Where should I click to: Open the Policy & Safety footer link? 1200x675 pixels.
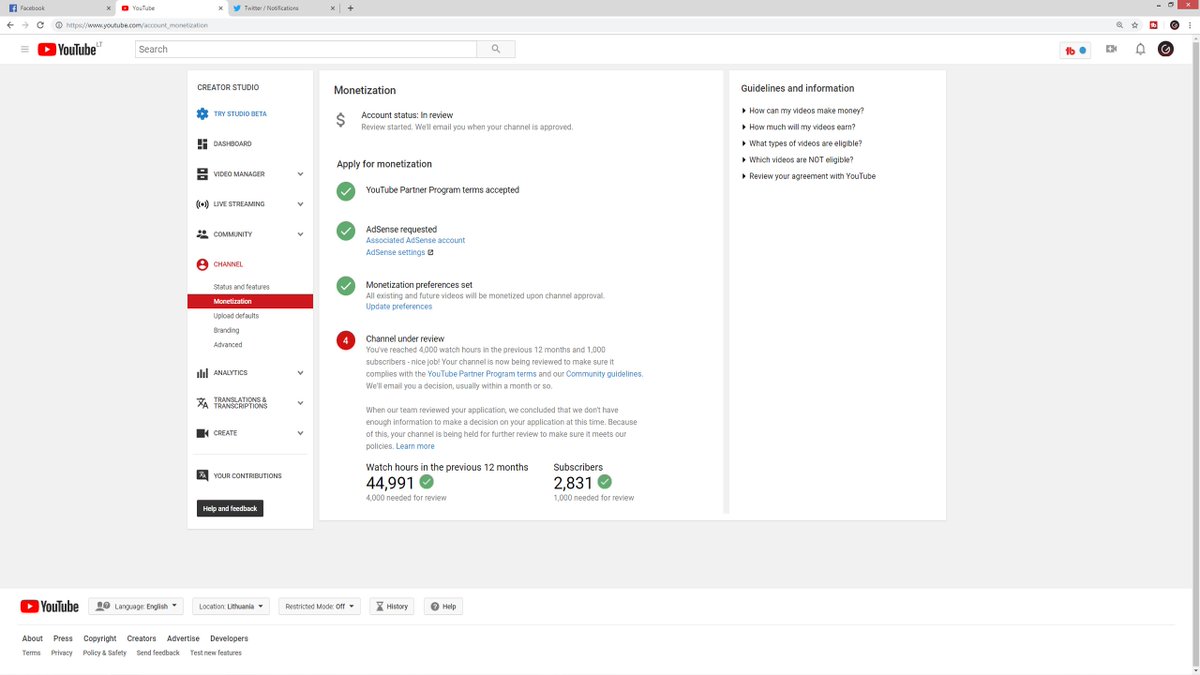[x=105, y=653]
